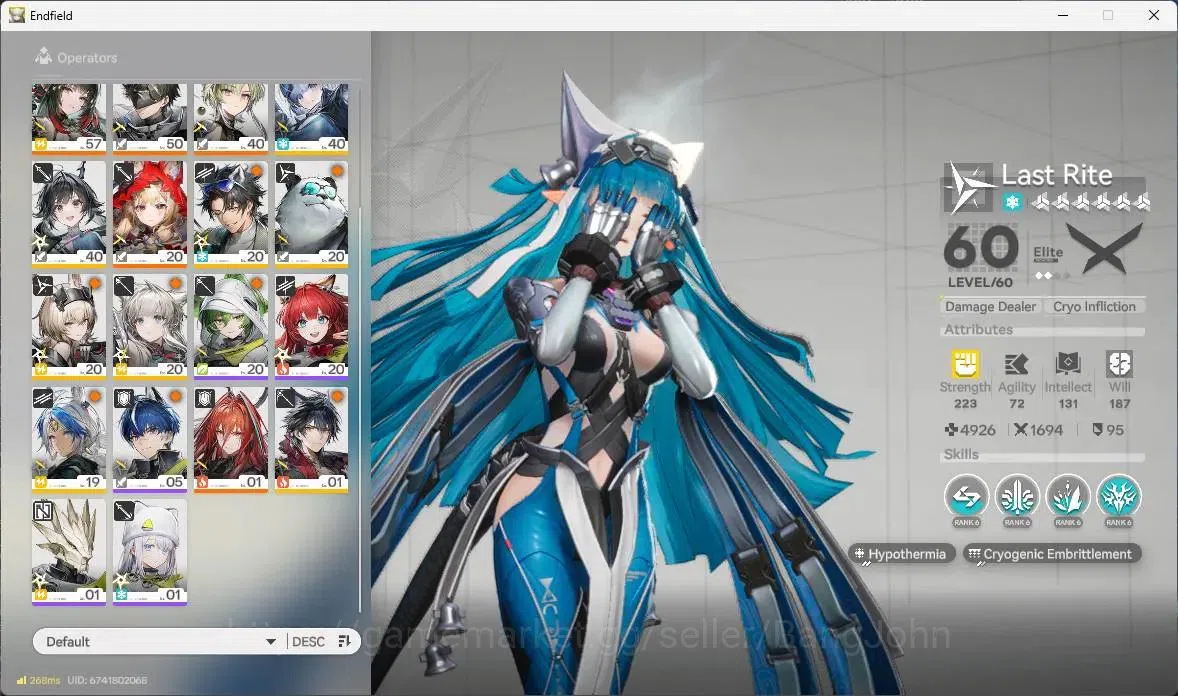Viewport: 1178px width, 696px height.
Task: Click the large weapon type icon beside Elite
Action: 1104,249
